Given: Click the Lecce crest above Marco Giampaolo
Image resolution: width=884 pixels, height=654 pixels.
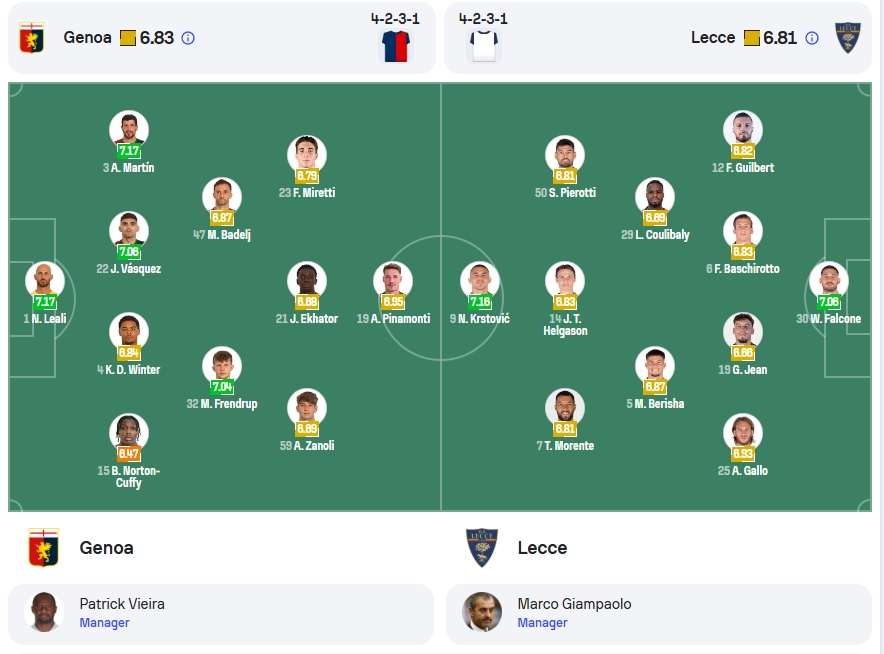Looking at the screenshot, I should [x=481, y=547].
